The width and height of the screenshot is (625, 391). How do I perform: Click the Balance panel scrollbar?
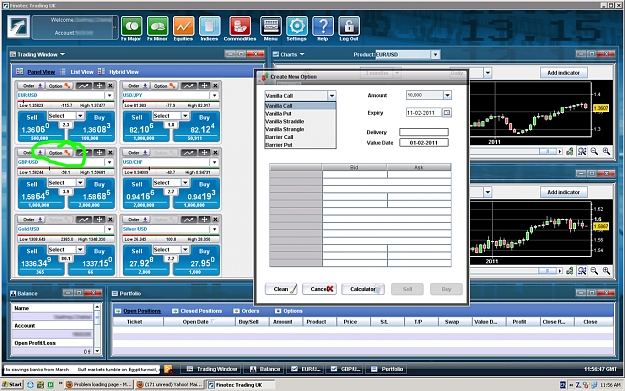[97, 329]
